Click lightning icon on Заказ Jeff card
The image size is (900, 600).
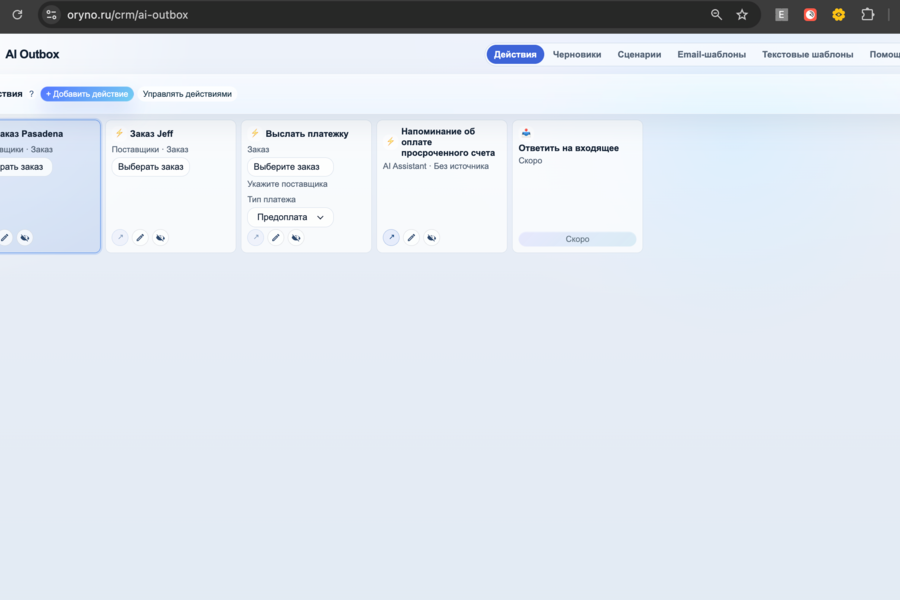tap(119, 133)
